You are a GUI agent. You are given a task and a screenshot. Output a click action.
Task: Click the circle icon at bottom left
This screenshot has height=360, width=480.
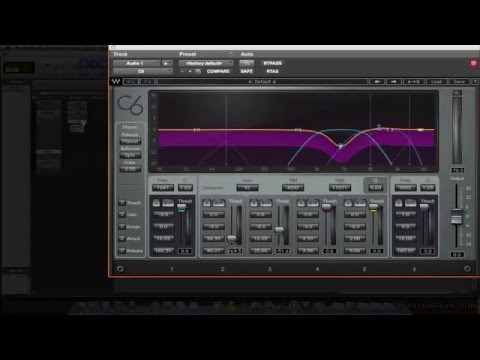click(x=120, y=268)
